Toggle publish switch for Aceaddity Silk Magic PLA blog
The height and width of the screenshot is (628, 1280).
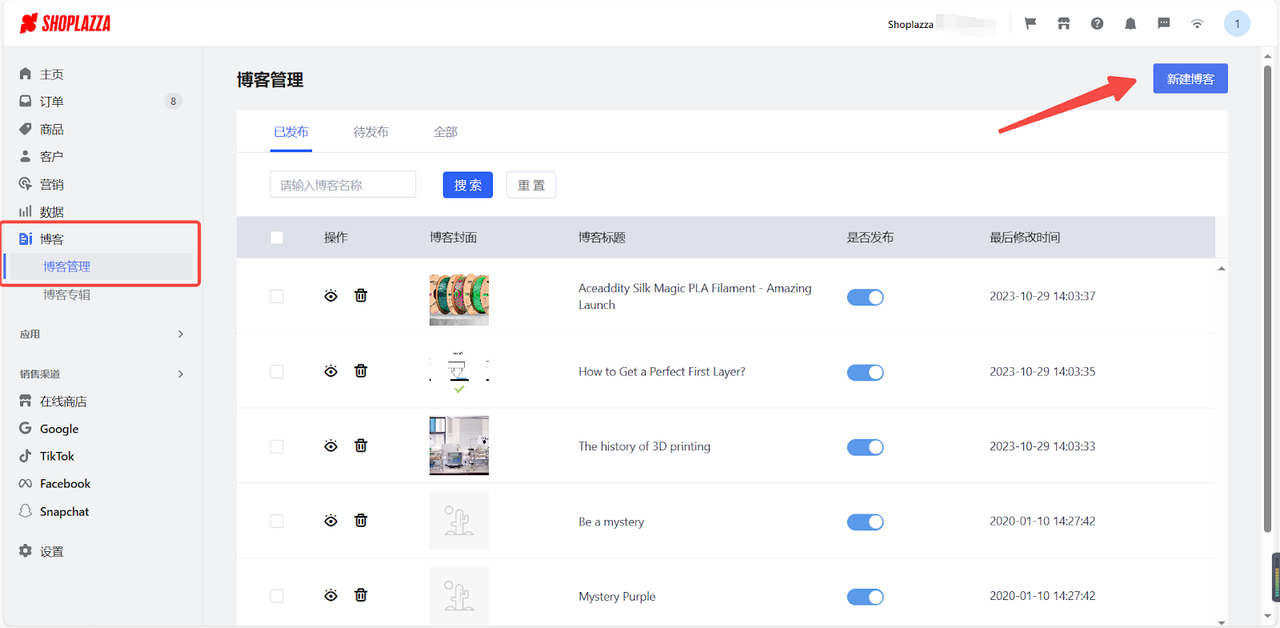pos(865,297)
